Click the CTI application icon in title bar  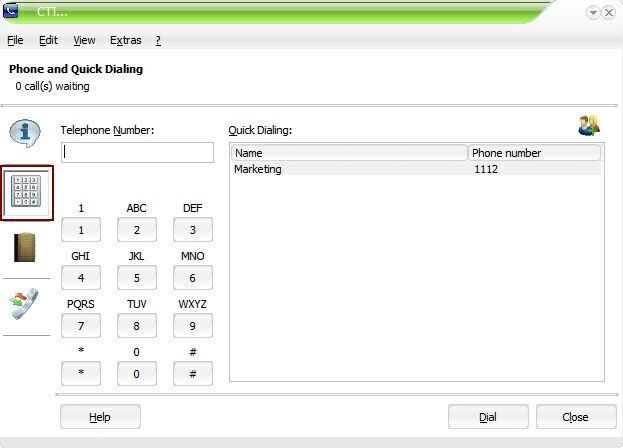click(11, 12)
